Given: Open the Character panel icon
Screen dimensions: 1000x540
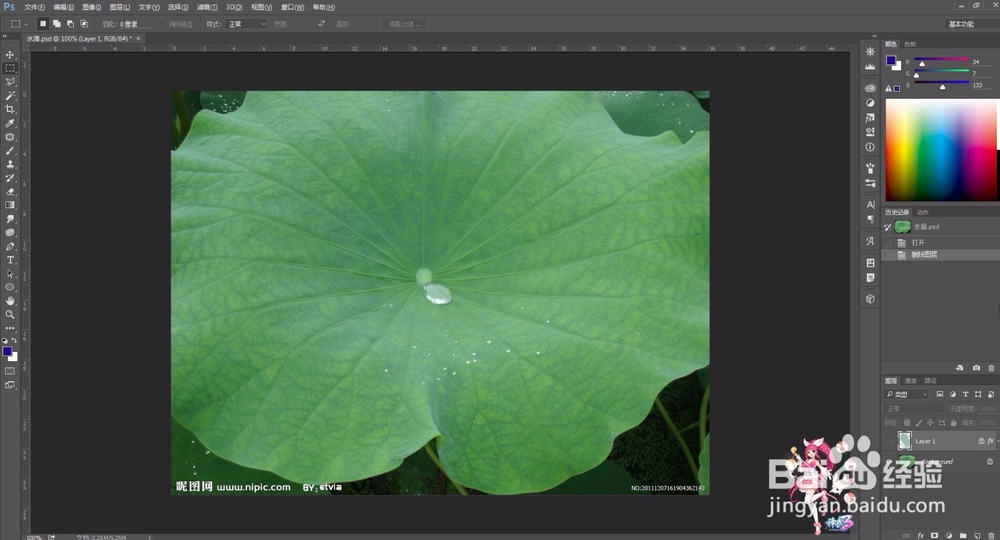Looking at the screenshot, I should click(x=870, y=205).
